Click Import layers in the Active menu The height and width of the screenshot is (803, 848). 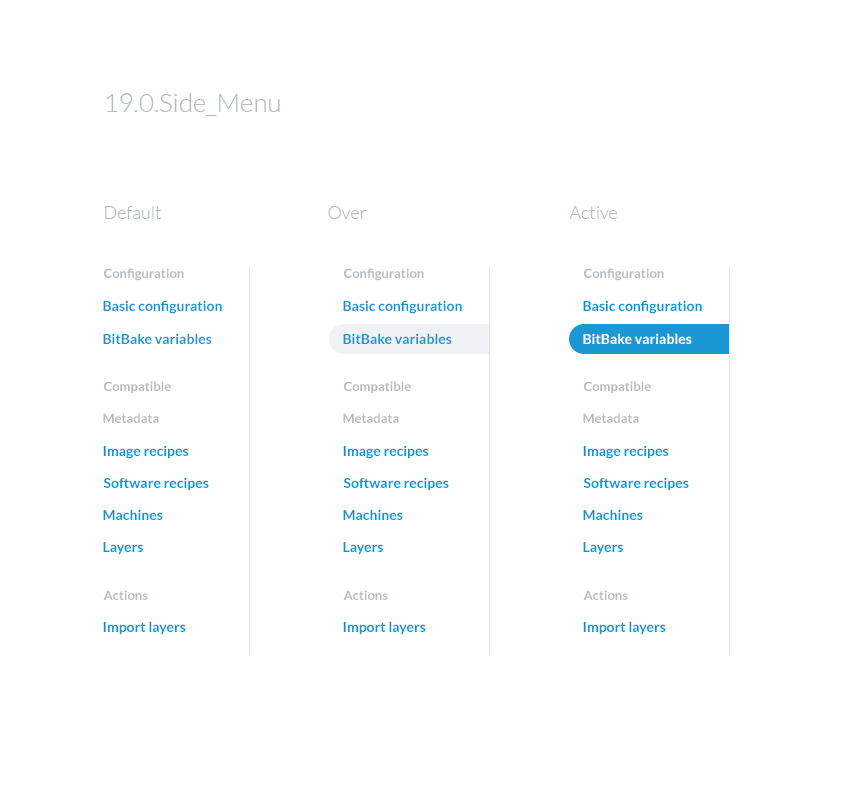[x=624, y=627]
